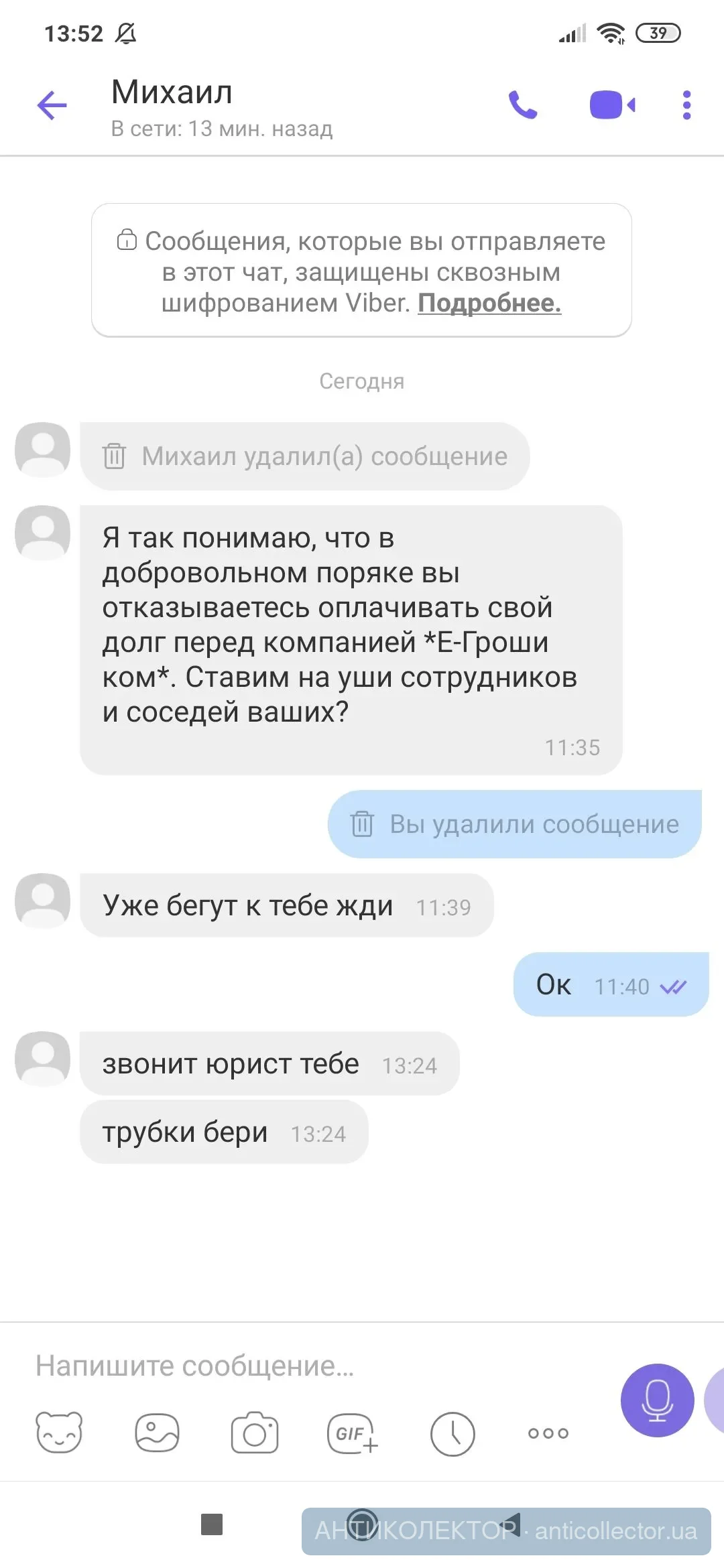The height and width of the screenshot is (1568, 724).
Task: Open the camera to take photo
Action: pyautogui.click(x=255, y=1433)
